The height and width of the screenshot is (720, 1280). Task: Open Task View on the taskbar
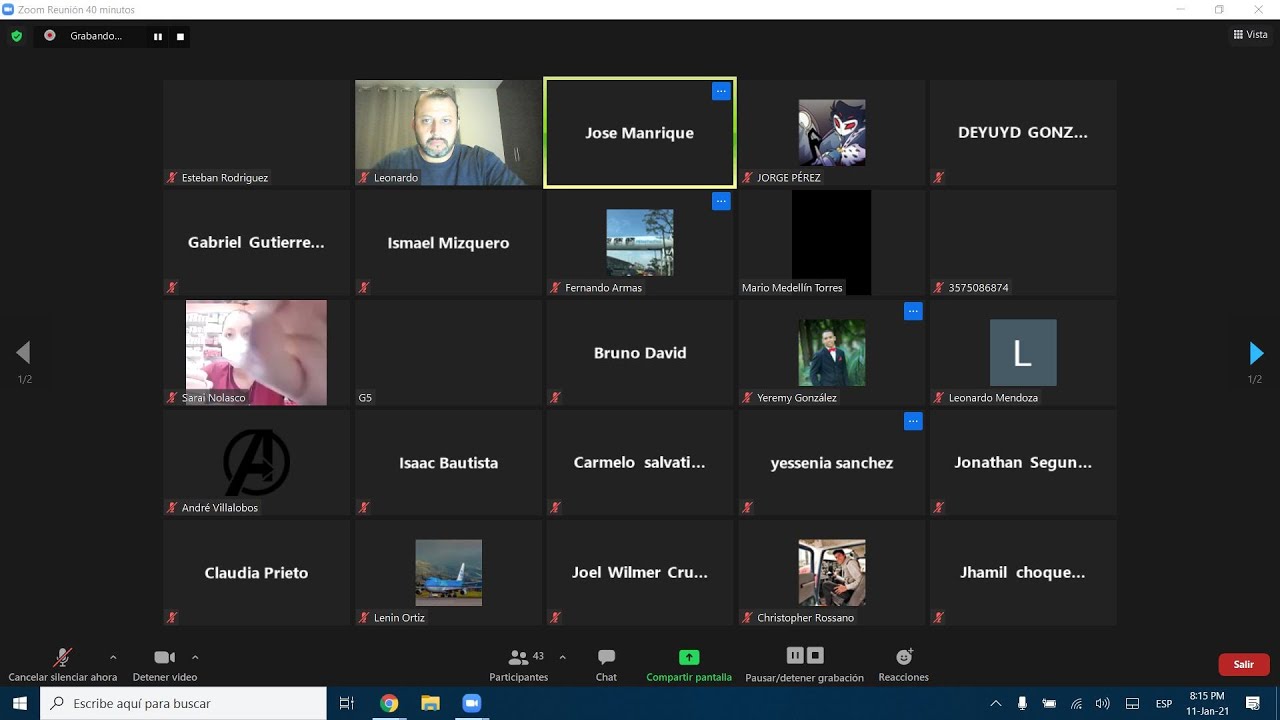[x=347, y=703]
